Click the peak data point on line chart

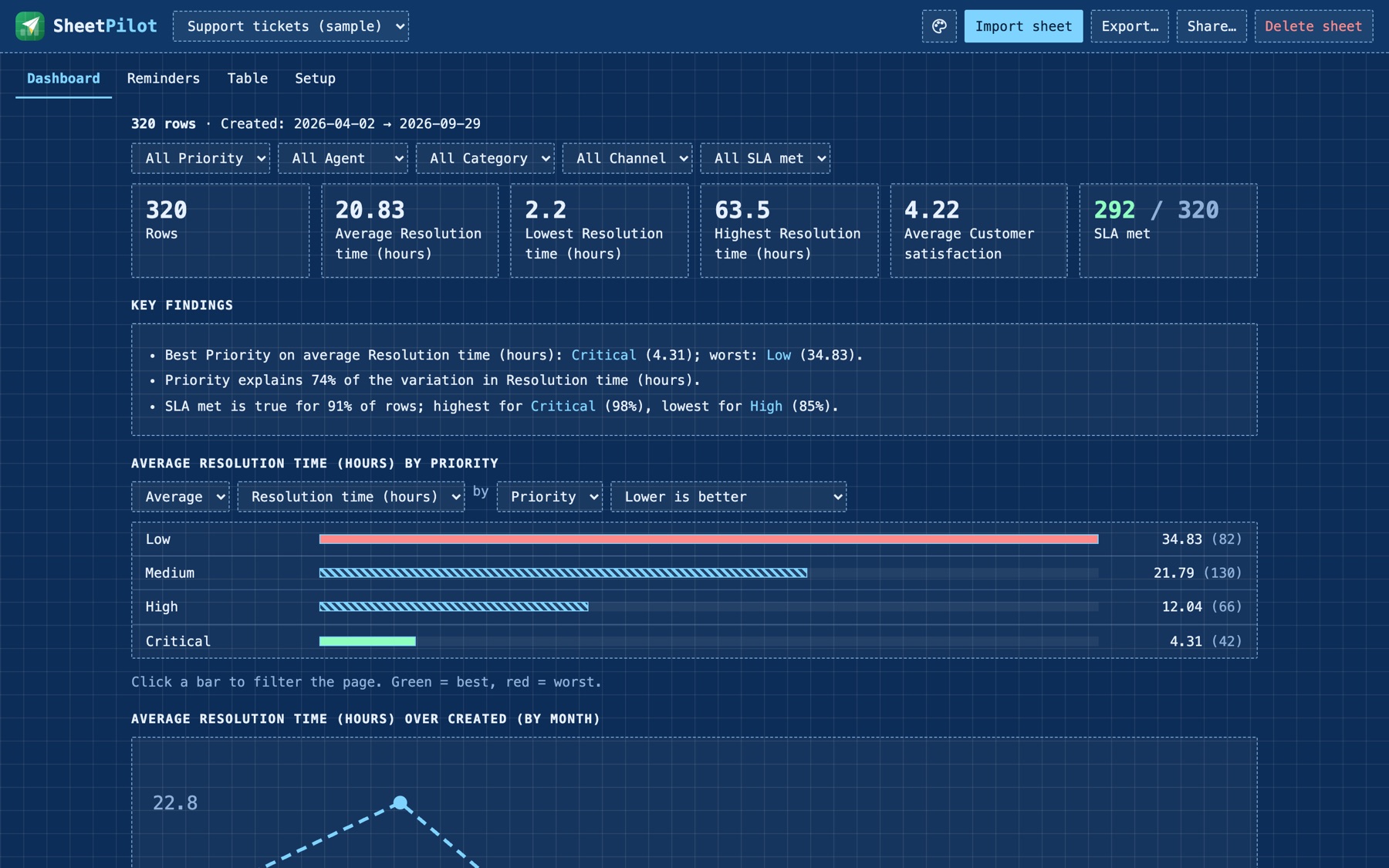400,803
